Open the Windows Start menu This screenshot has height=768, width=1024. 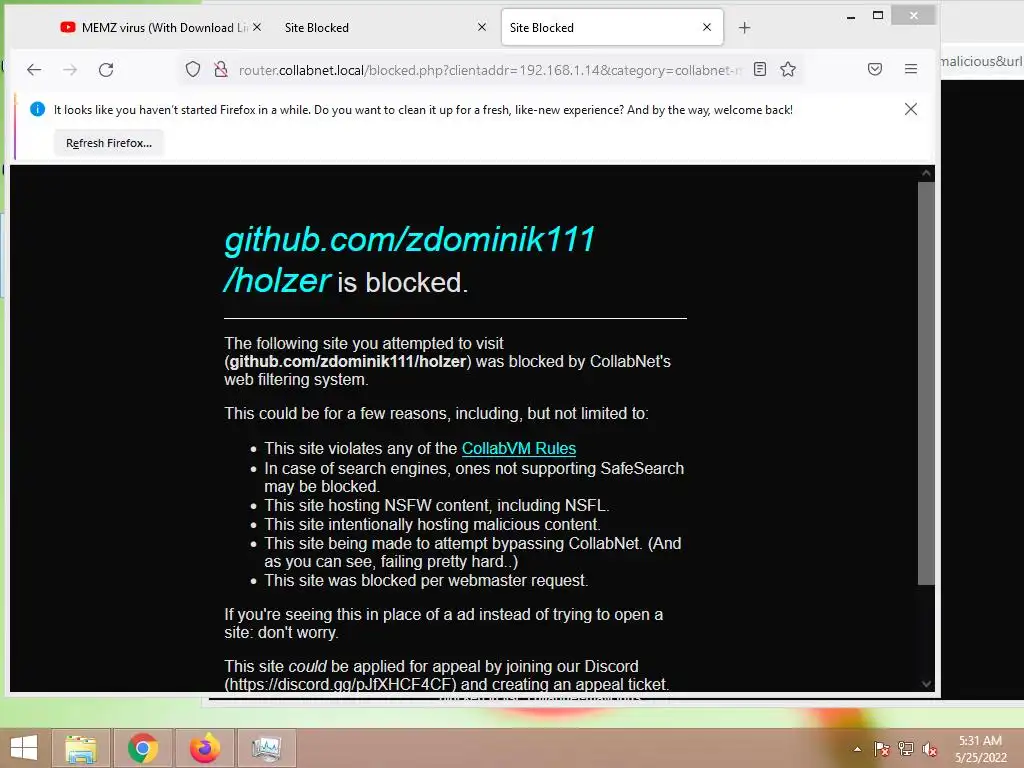pyautogui.click(x=24, y=748)
